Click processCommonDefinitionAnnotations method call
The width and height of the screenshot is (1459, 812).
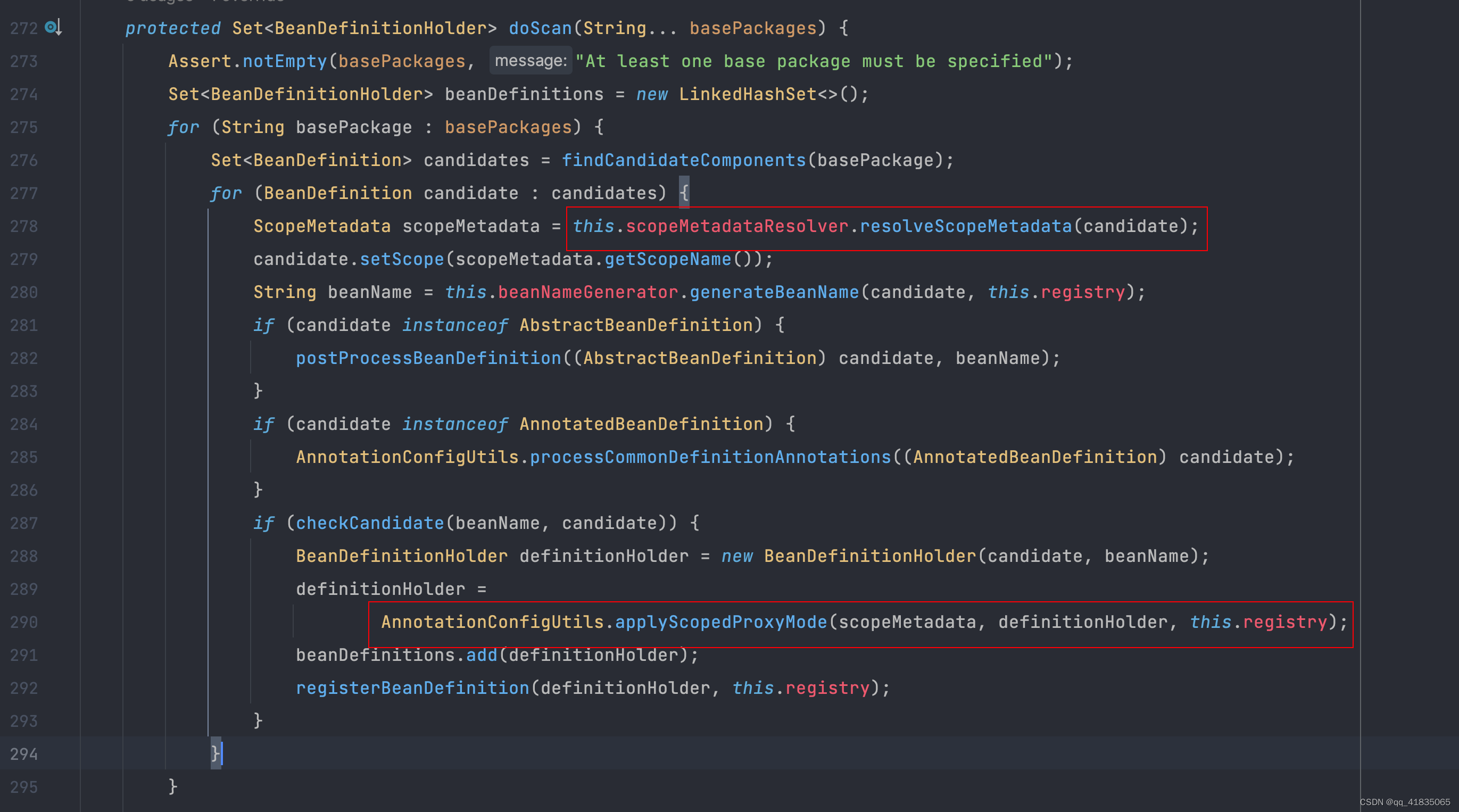click(x=711, y=457)
